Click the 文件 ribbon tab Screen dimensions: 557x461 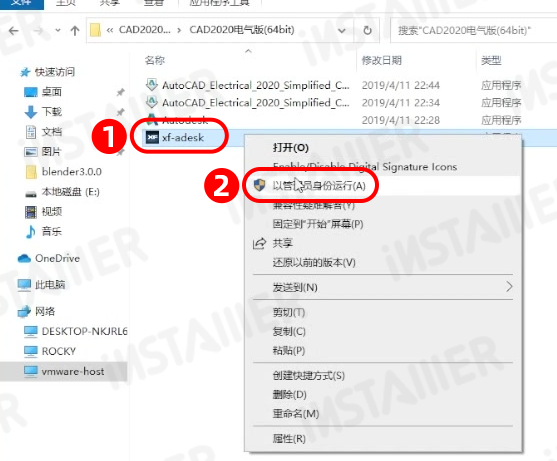(21, 4)
